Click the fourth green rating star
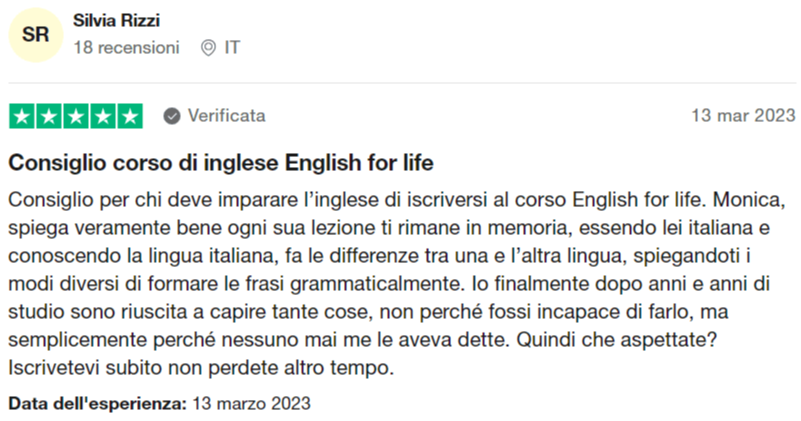Screen dimensions: 801x421 tap(103, 116)
